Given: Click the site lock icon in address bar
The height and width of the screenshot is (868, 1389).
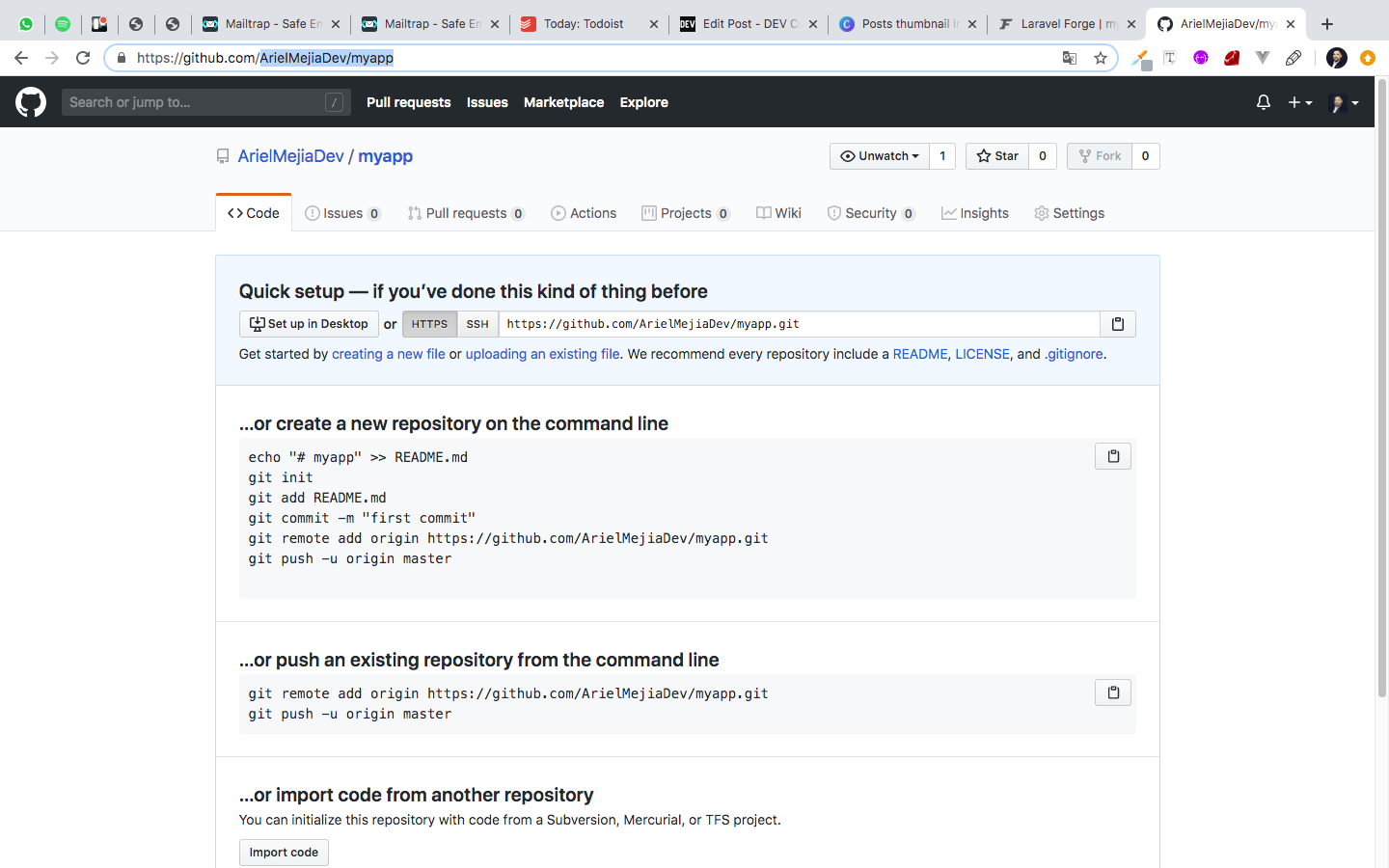Looking at the screenshot, I should 122,58.
